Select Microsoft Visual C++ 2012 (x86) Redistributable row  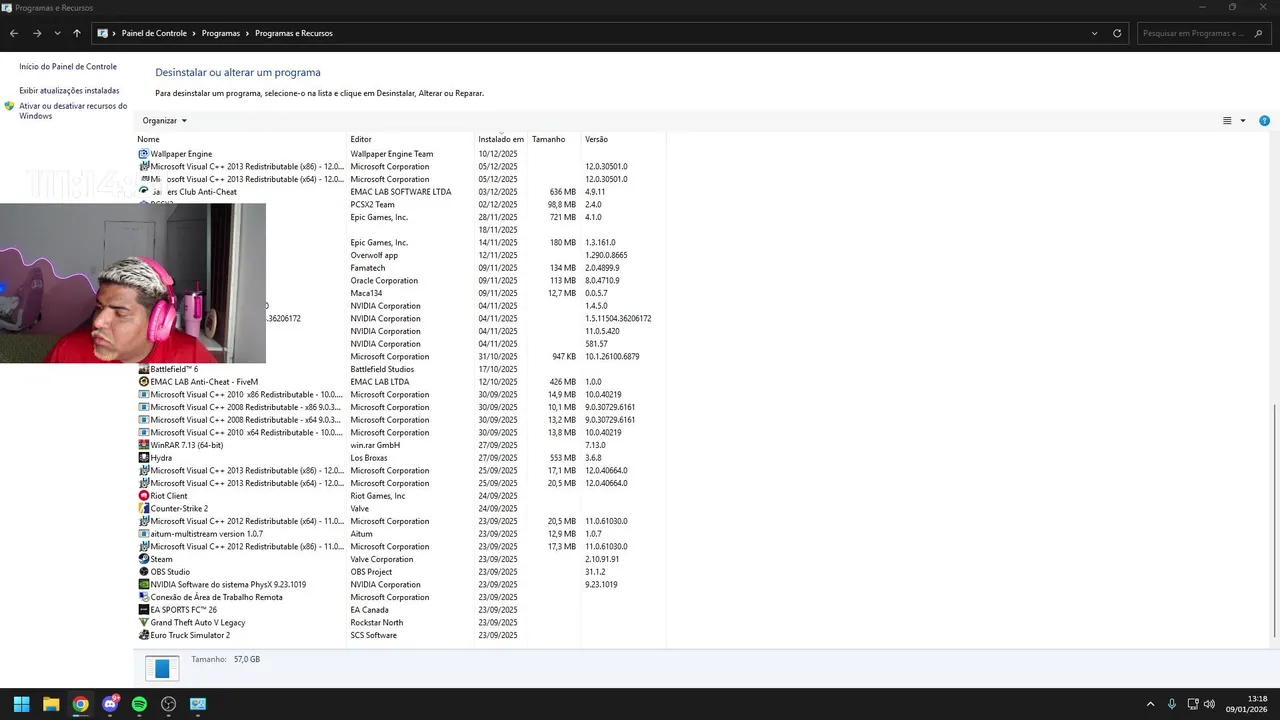tap(400, 546)
